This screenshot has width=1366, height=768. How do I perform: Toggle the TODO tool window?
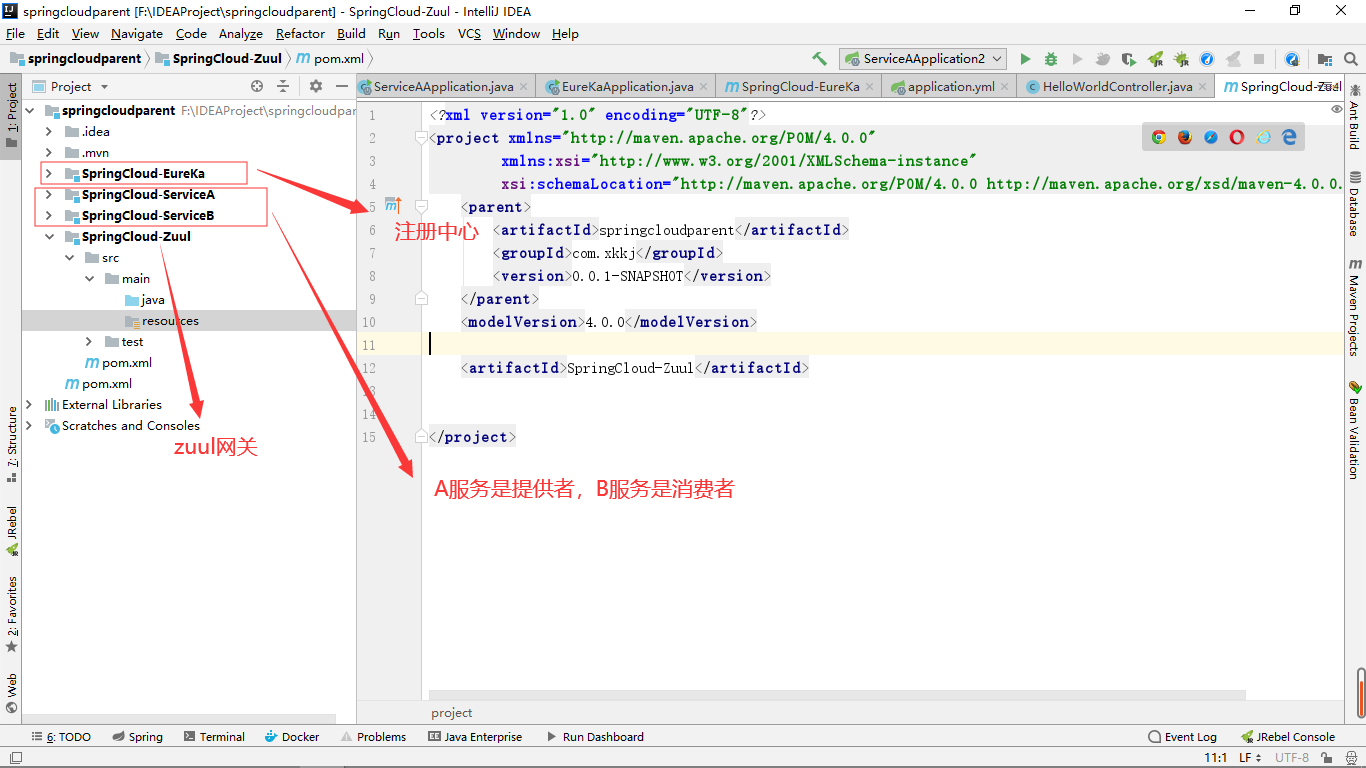(60, 737)
